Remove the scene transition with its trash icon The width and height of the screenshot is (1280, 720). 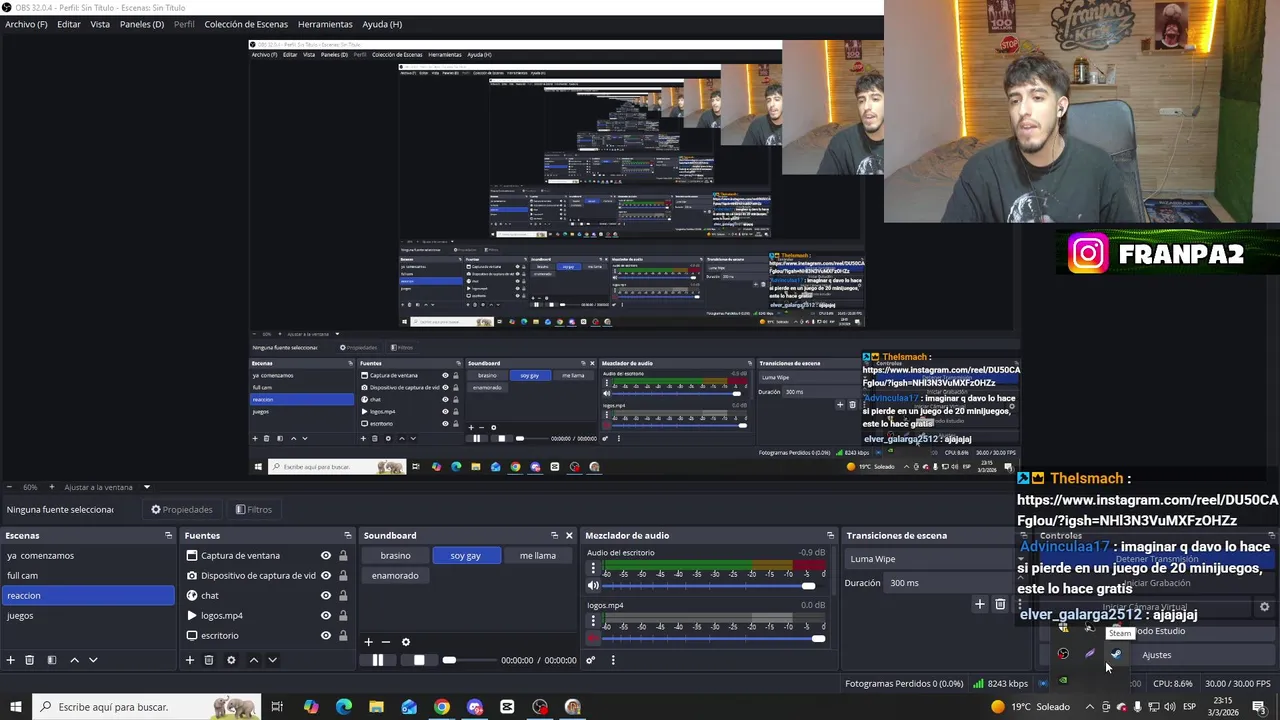tap(1000, 604)
